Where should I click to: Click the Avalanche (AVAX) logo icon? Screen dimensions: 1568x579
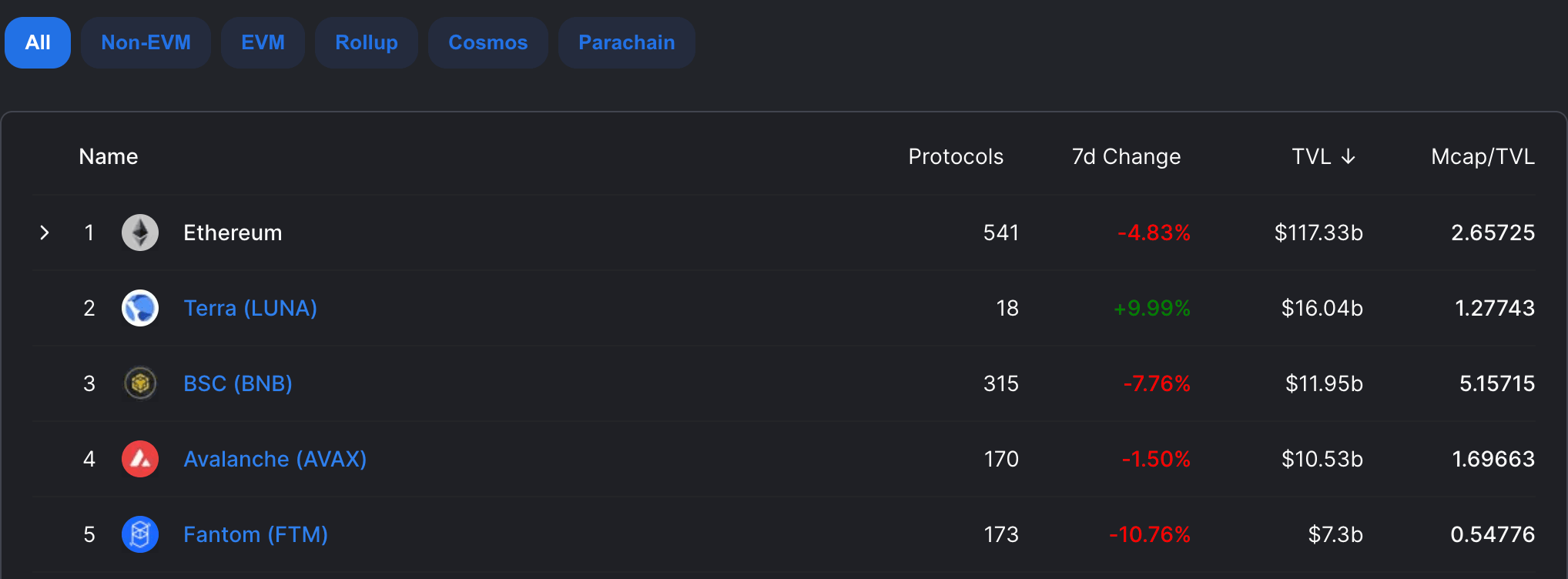click(x=140, y=459)
